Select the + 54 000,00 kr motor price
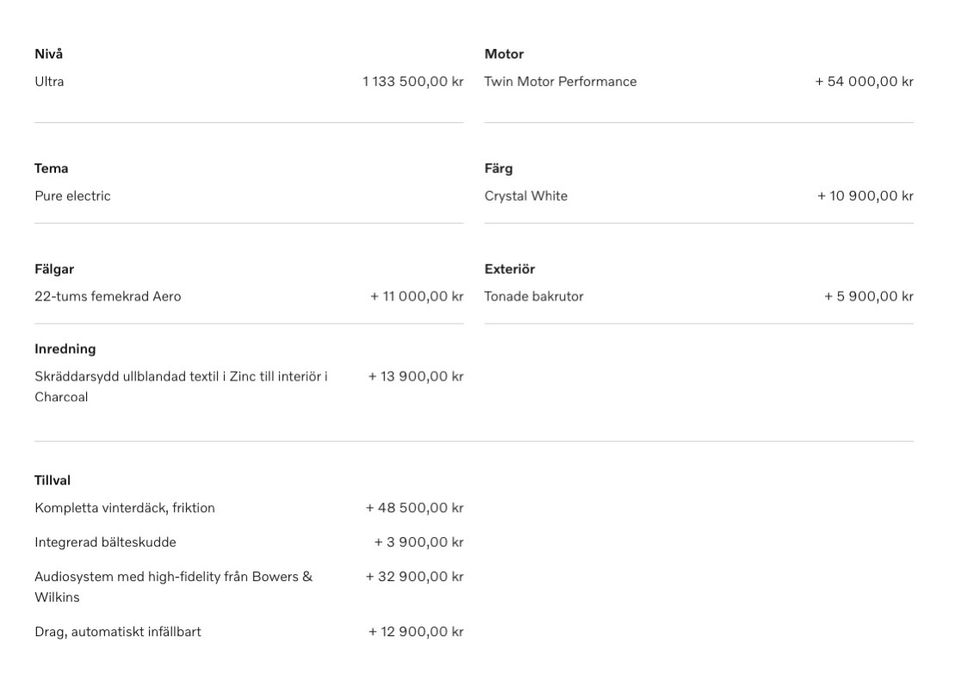The image size is (980, 680). tap(864, 82)
